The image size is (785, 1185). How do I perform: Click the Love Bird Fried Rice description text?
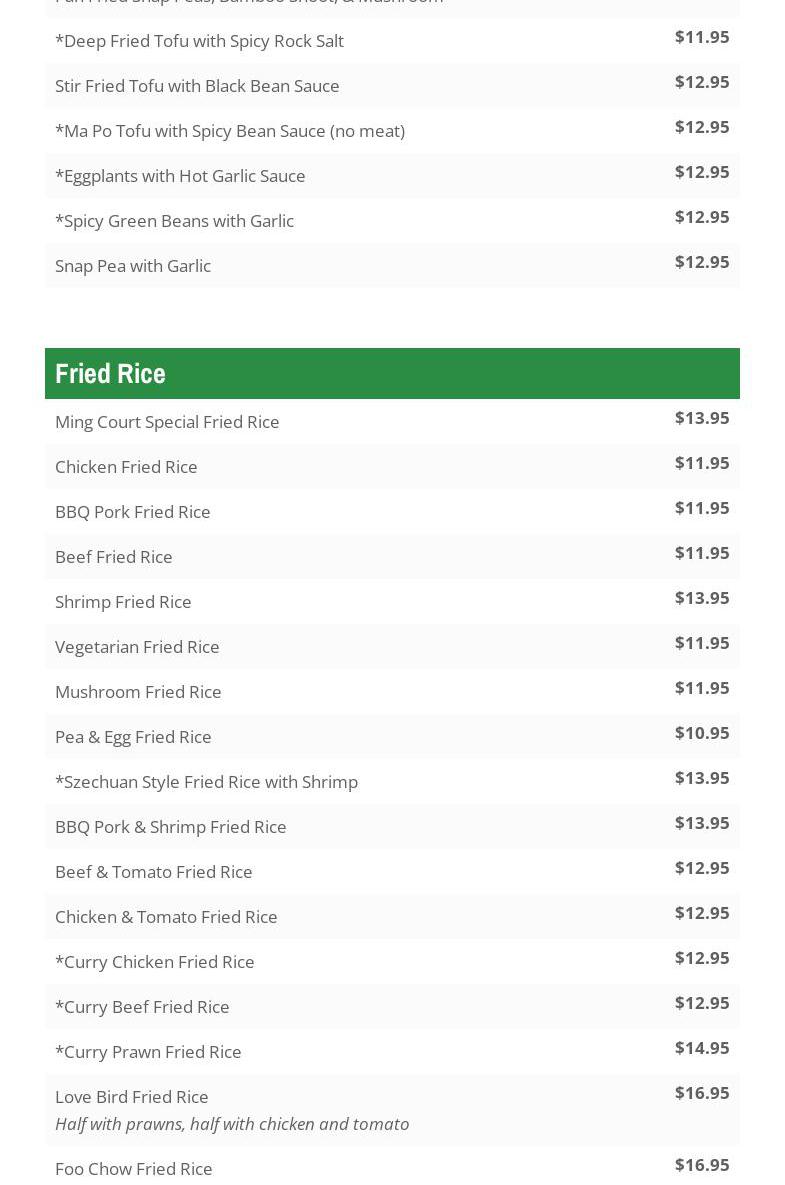point(232,1124)
